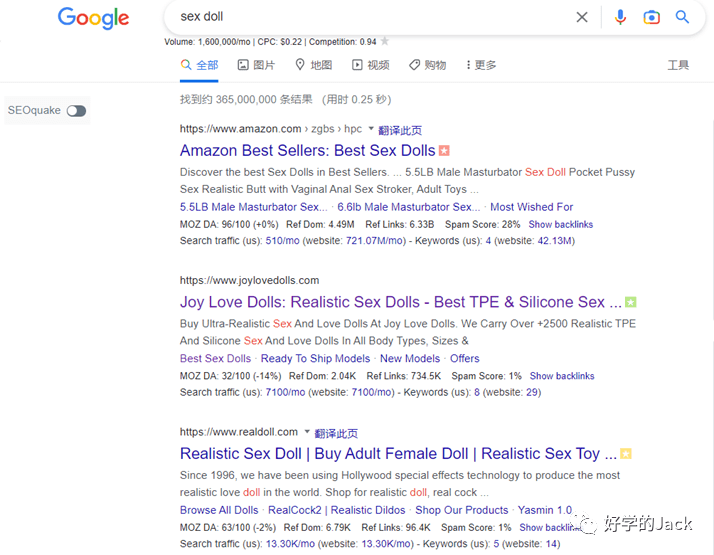Open the Yasmin 1.0 sitelink

pos(545,510)
